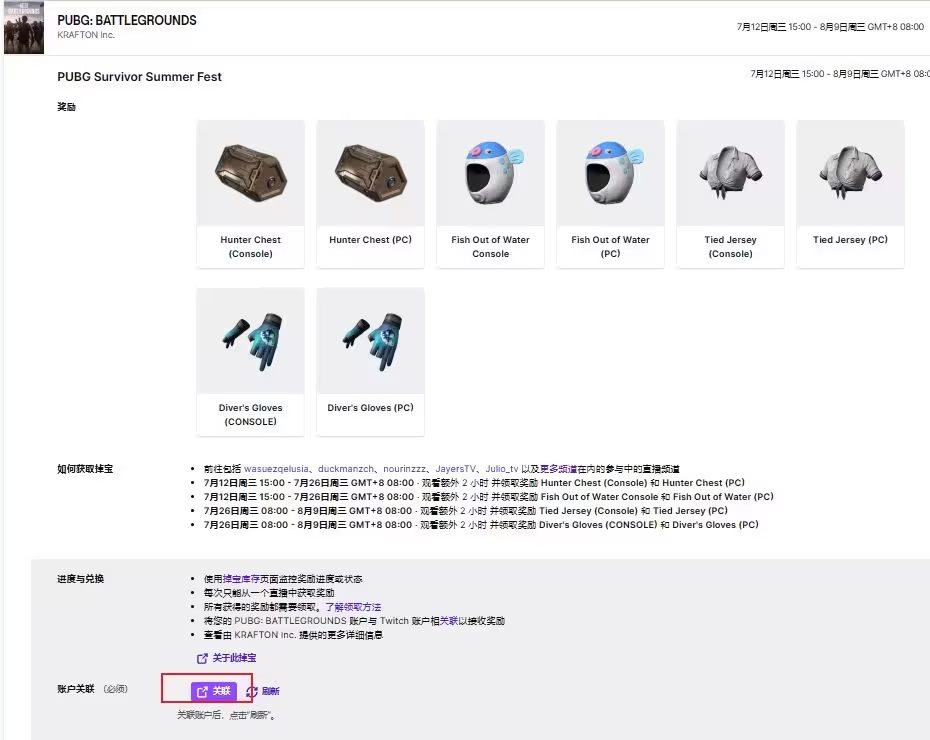Select the Fish Out of Water Console reward
The width and height of the screenshot is (930, 740).
pyautogui.click(x=490, y=194)
